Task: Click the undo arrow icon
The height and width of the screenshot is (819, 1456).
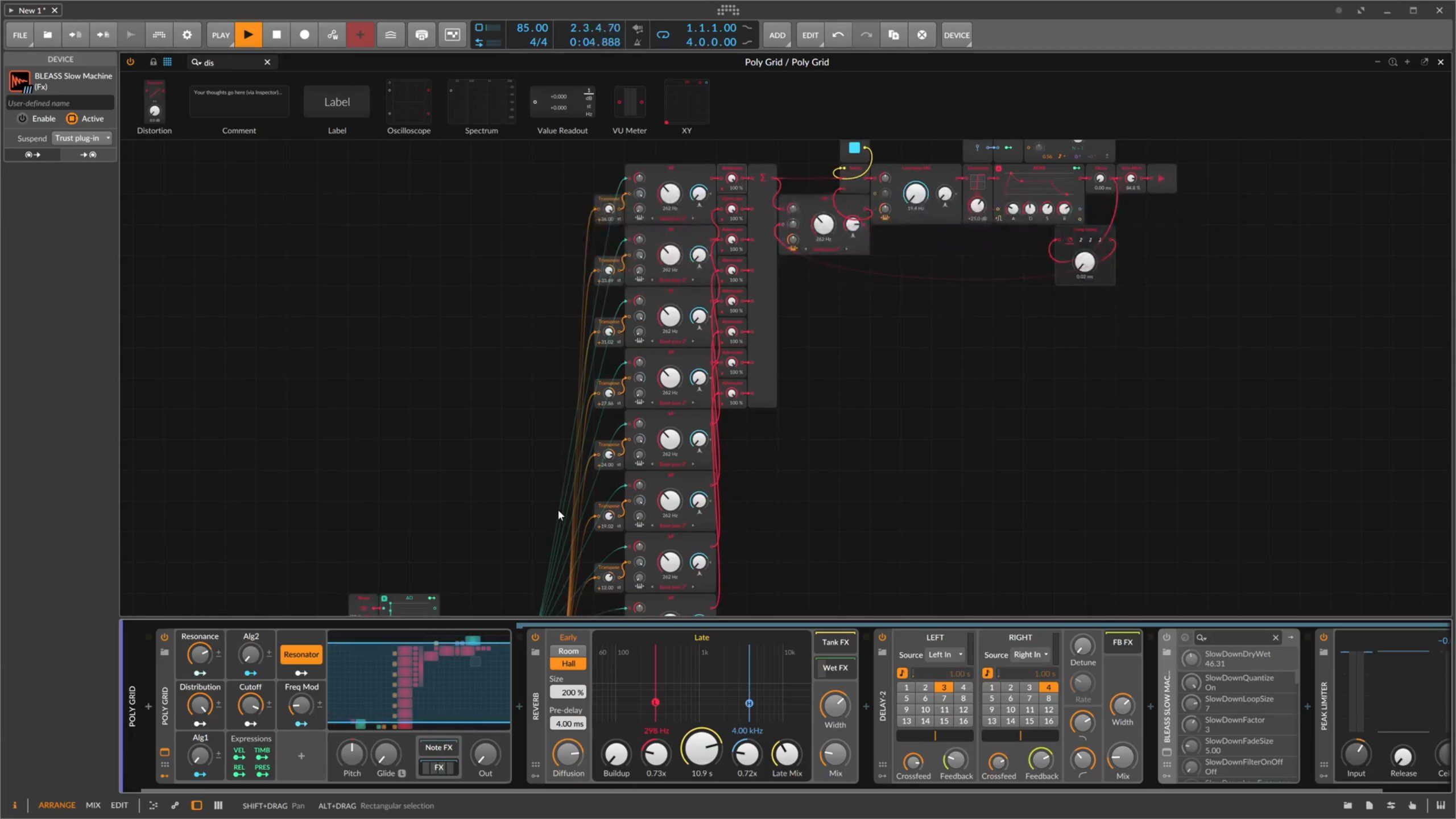Action: (838, 35)
